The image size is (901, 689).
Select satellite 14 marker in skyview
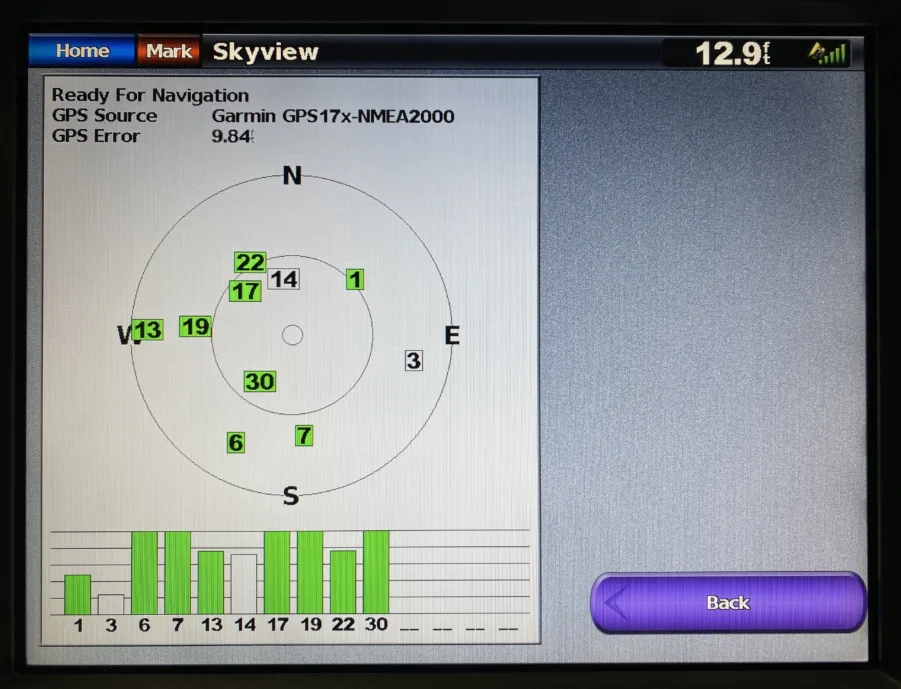coord(284,280)
